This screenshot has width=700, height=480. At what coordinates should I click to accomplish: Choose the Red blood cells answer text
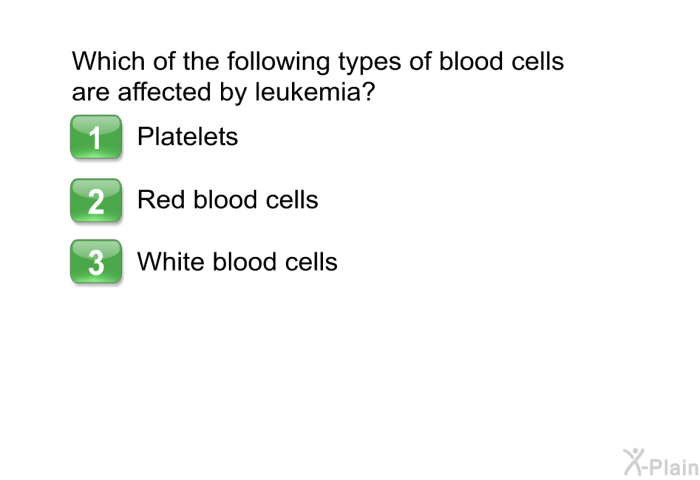228,200
